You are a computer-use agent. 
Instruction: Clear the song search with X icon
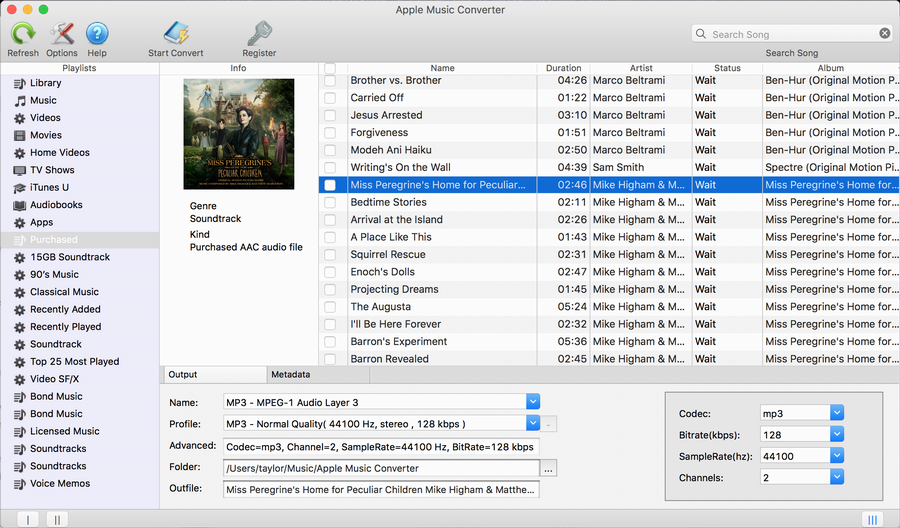pyautogui.click(x=885, y=34)
